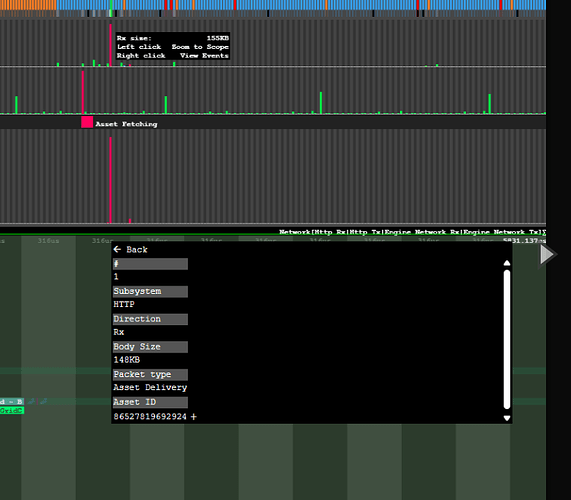Select the 'Asset Delivery' packet type value

coord(150,387)
